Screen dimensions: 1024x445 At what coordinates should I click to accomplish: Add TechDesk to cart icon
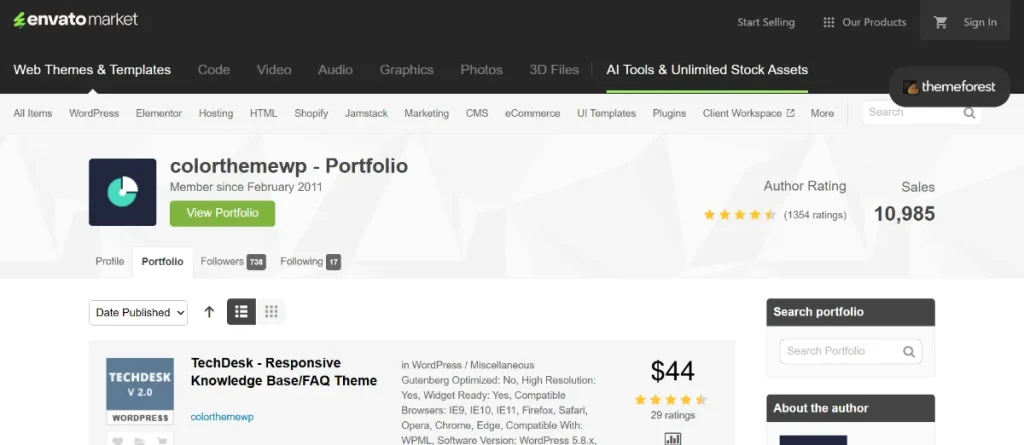pos(161,440)
